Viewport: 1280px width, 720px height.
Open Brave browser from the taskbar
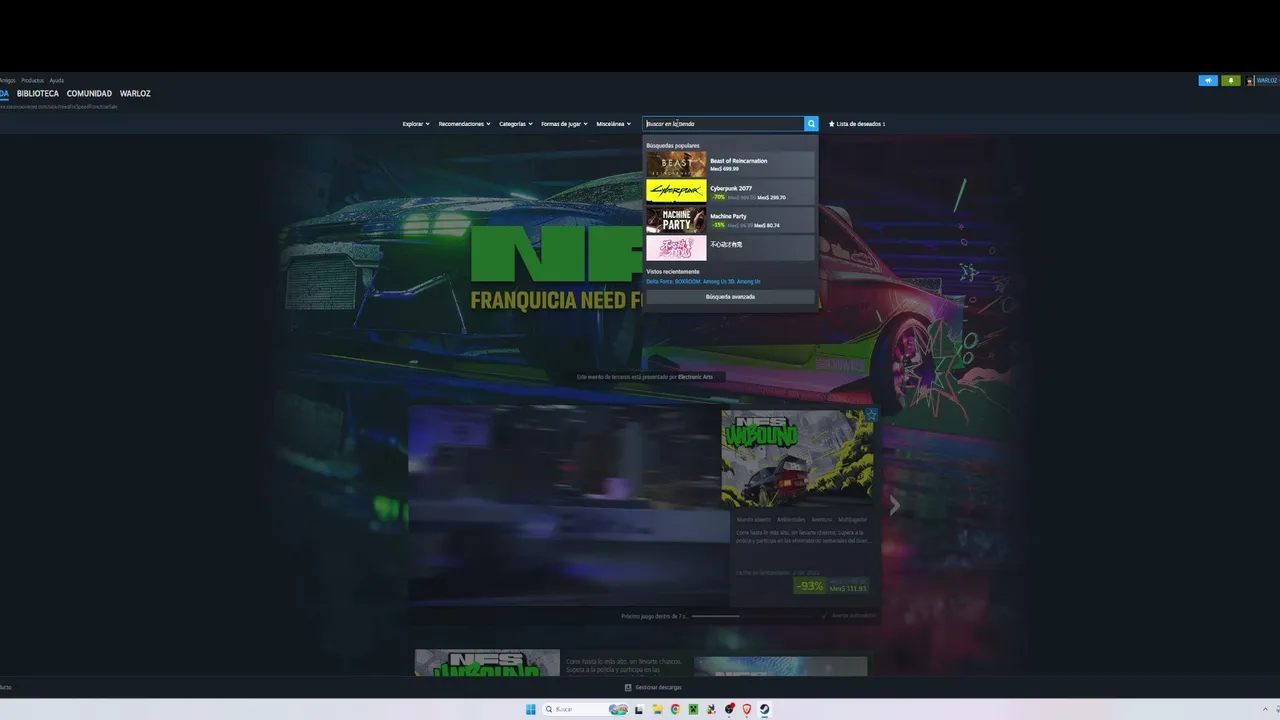(x=747, y=709)
